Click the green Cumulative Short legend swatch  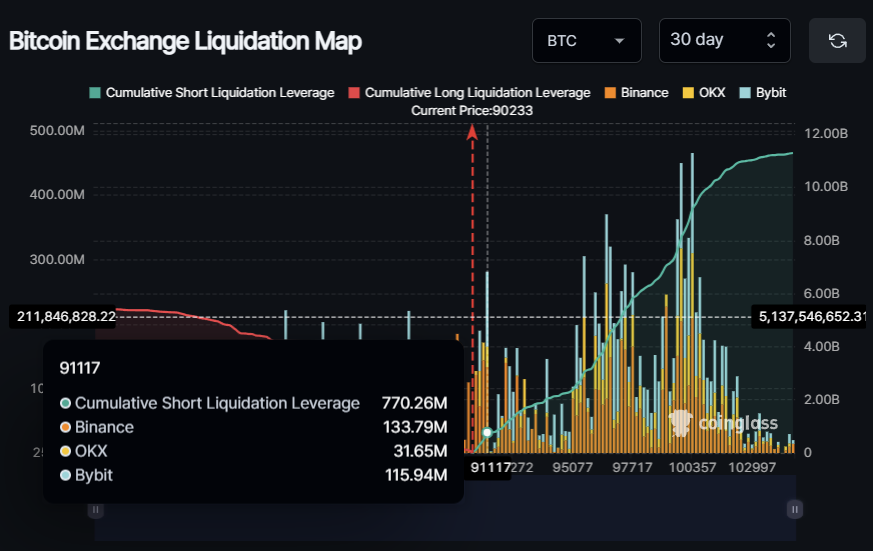click(x=95, y=93)
